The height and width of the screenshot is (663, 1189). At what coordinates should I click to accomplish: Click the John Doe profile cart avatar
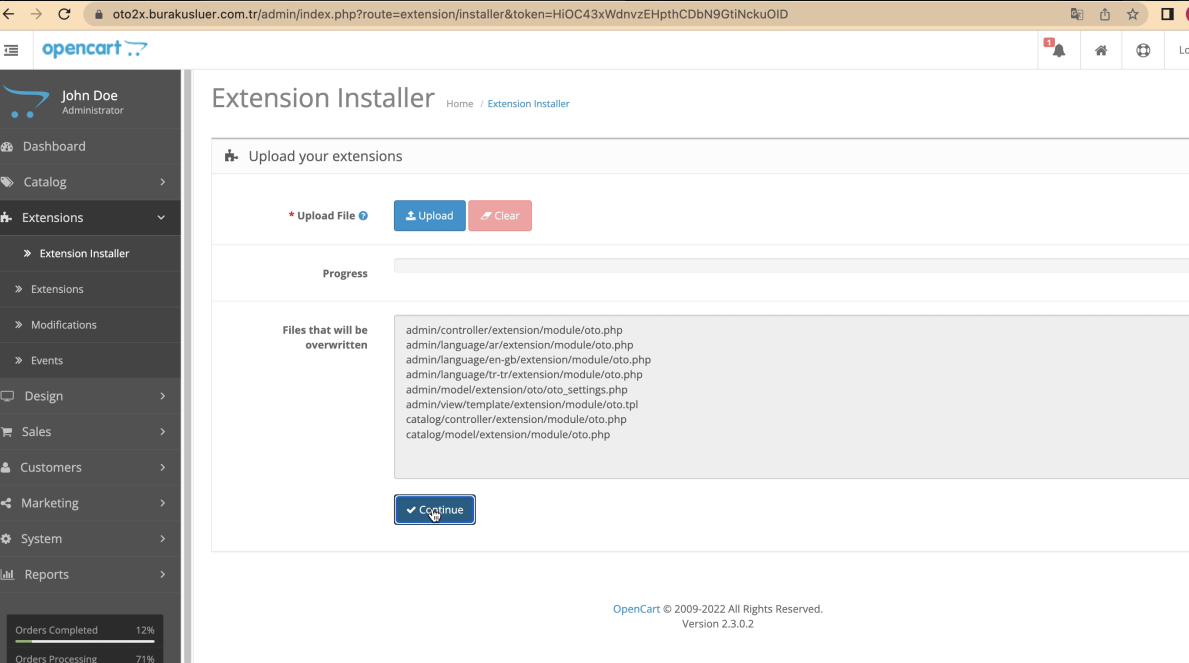[26, 102]
